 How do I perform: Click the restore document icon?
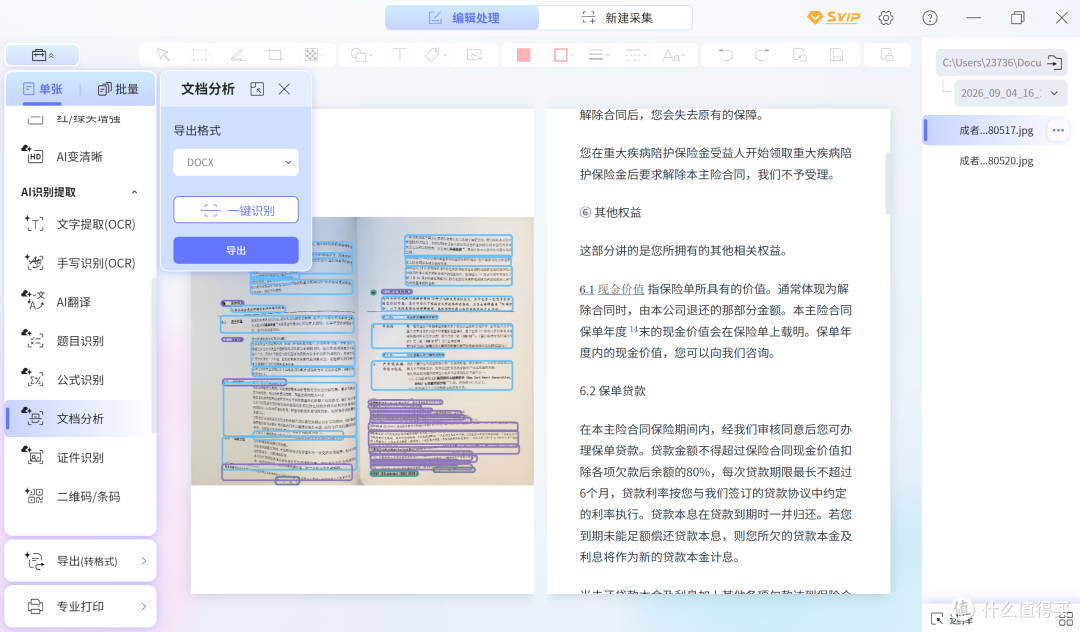pos(800,55)
